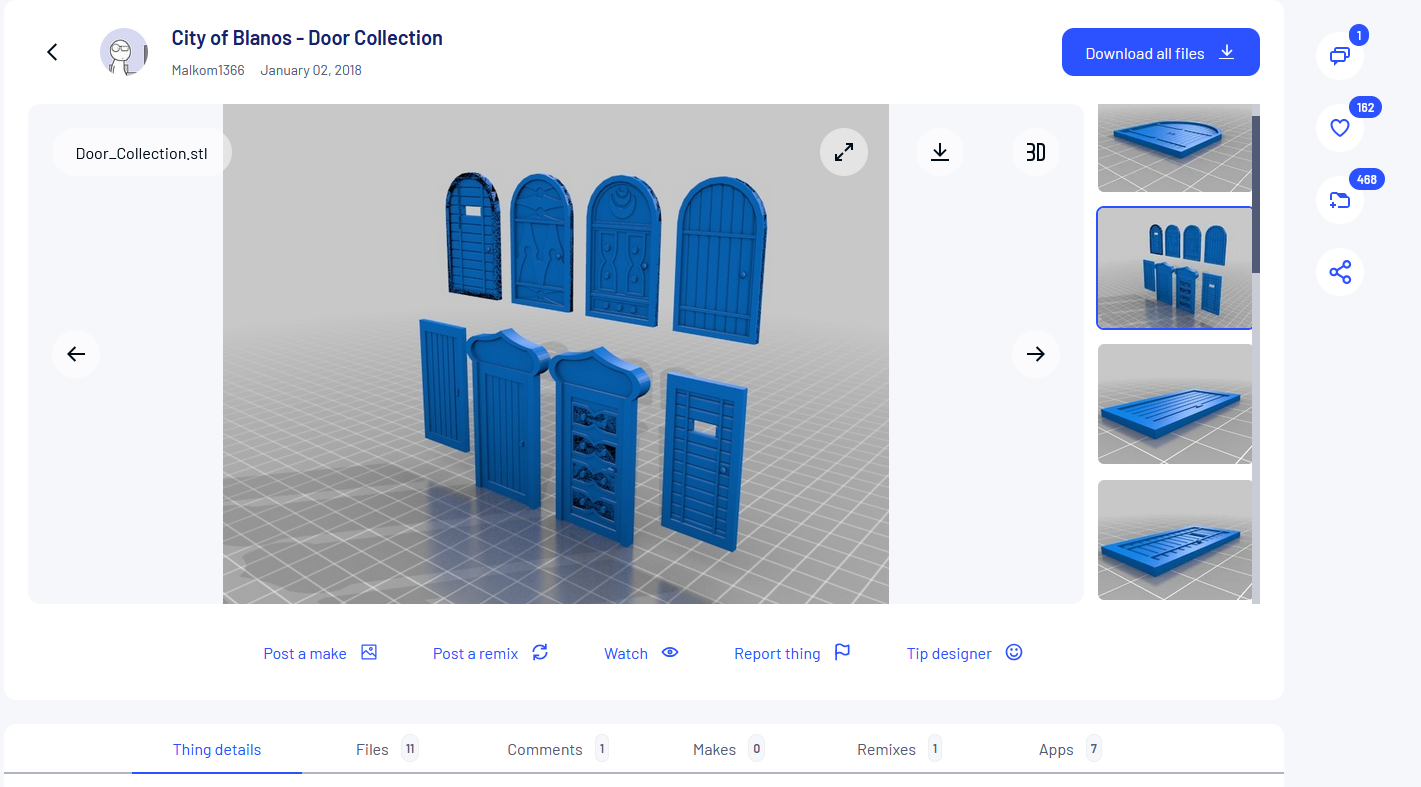1421x787 pixels.
Task: Click the Door_Collection.stl filename label
Action: [x=141, y=153]
